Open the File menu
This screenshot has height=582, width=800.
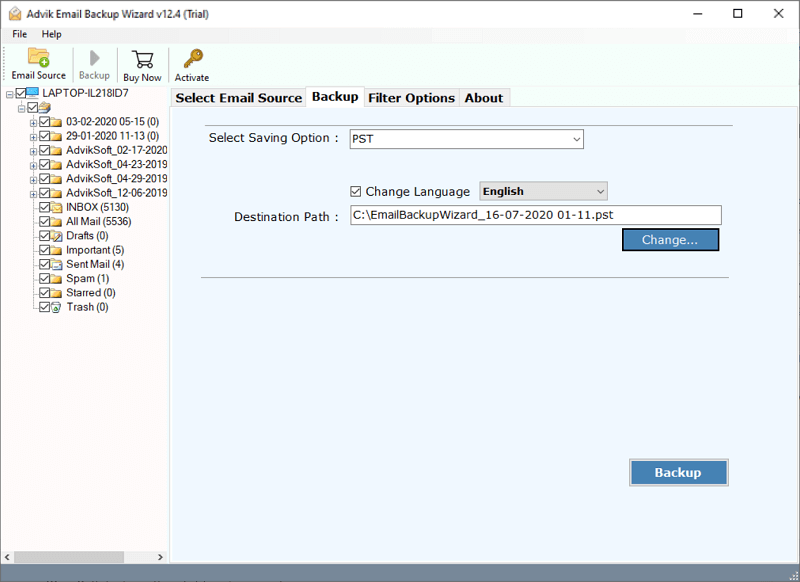[19, 34]
